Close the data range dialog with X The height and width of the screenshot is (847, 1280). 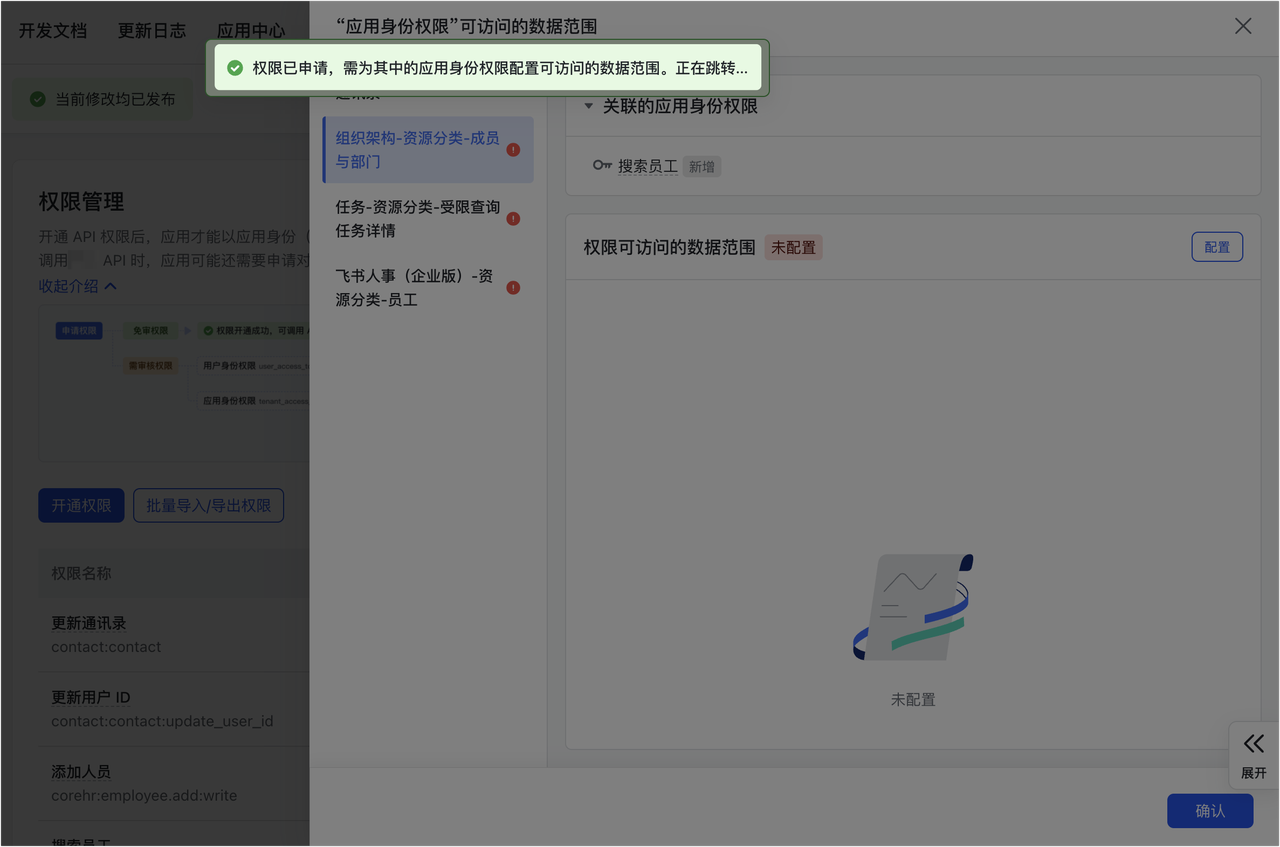(1243, 26)
